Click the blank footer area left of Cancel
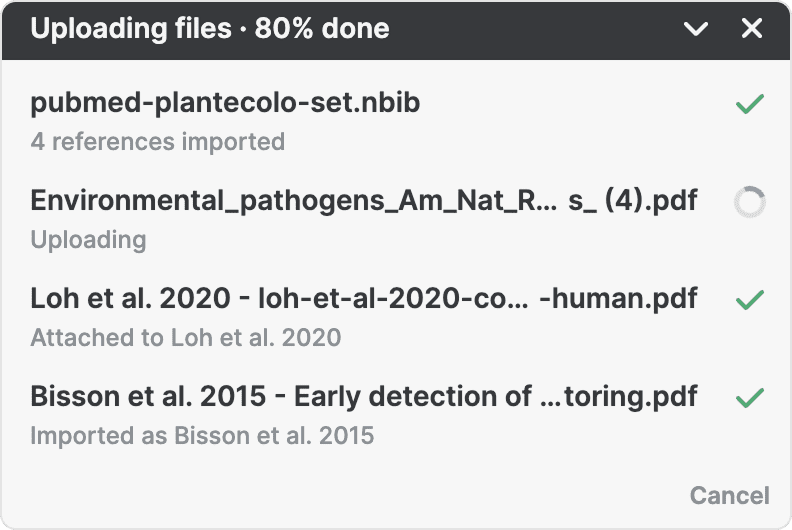792x530 pixels. tap(350, 495)
